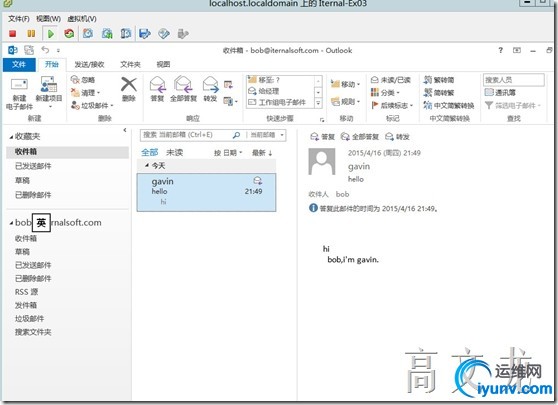Toggle the Unread/Read (未读/已读) state

point(390,80)
